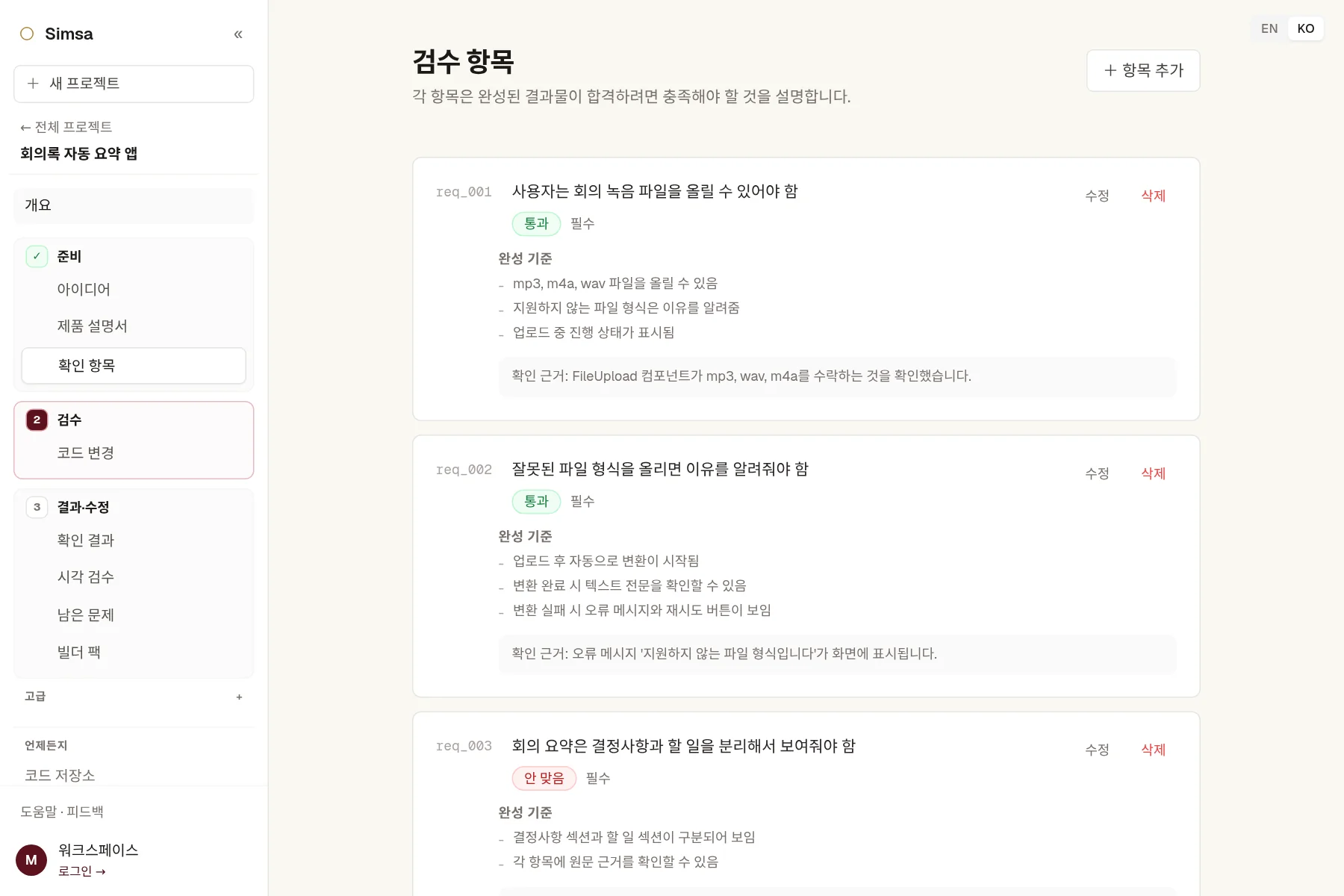Click the 로그인 link
This screenshot has height=896, width=1344.
coord(82,871)
